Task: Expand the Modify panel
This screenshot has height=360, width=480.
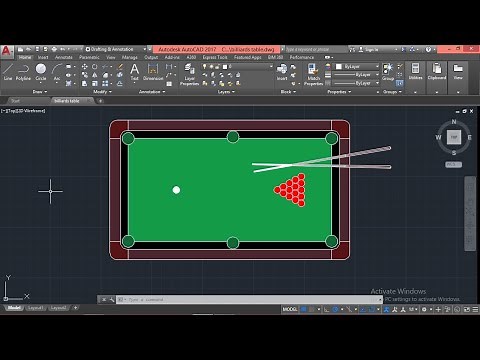Action: pyautogui.click(x=102, y=92)
